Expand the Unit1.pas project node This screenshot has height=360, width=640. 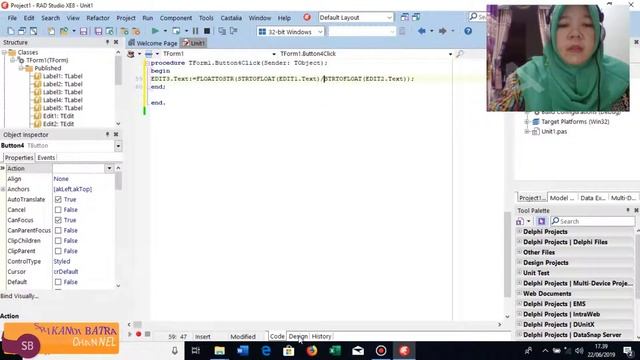point(527,131)
